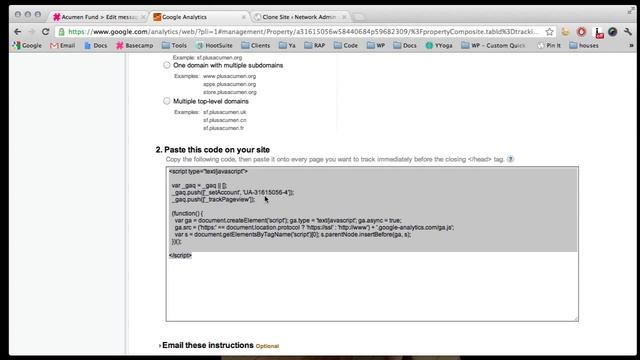
Task: Click the browser forward arrow
Action: [x=31, y=31]
